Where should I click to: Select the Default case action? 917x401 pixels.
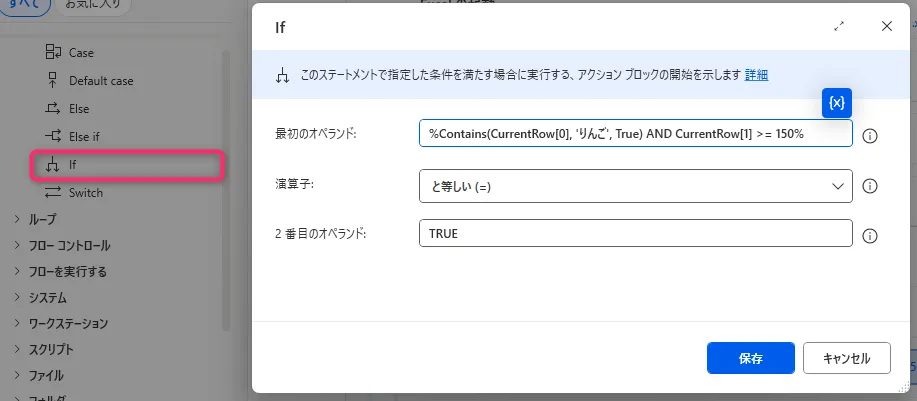[x=100, y=80]
